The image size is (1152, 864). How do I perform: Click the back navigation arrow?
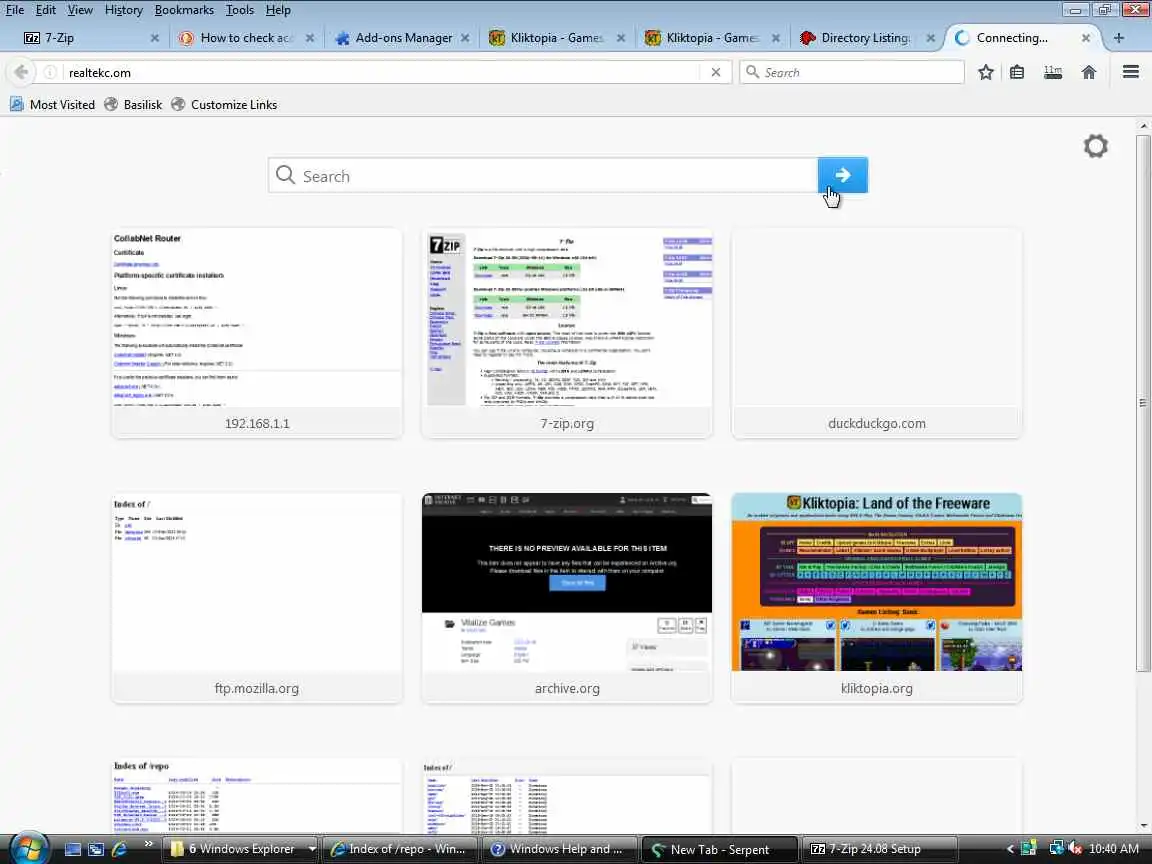21,72
